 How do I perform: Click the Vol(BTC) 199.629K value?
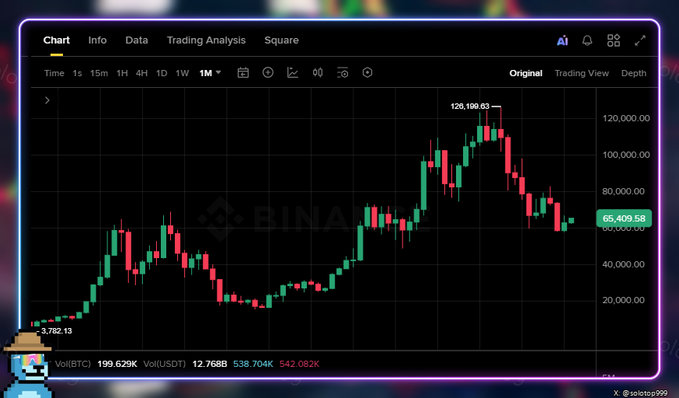pyautogui.click(x=117, y=364)
